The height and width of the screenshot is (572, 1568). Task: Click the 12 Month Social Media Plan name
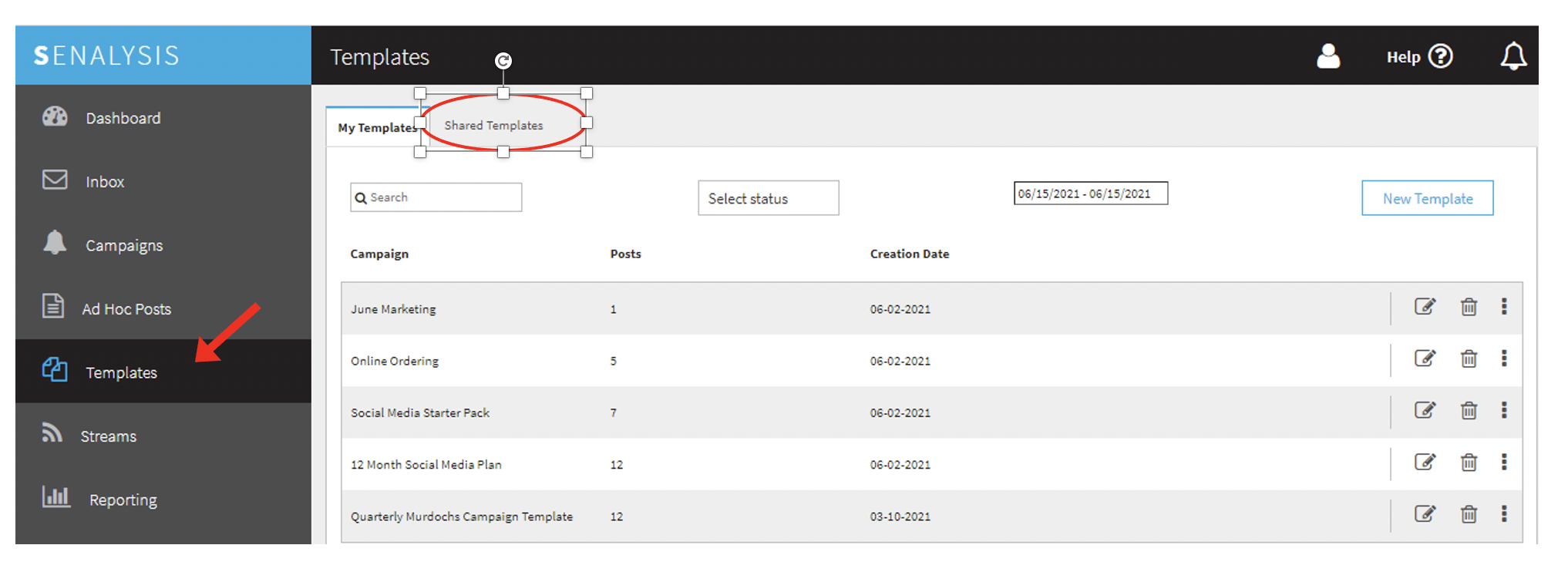point(426,464)
